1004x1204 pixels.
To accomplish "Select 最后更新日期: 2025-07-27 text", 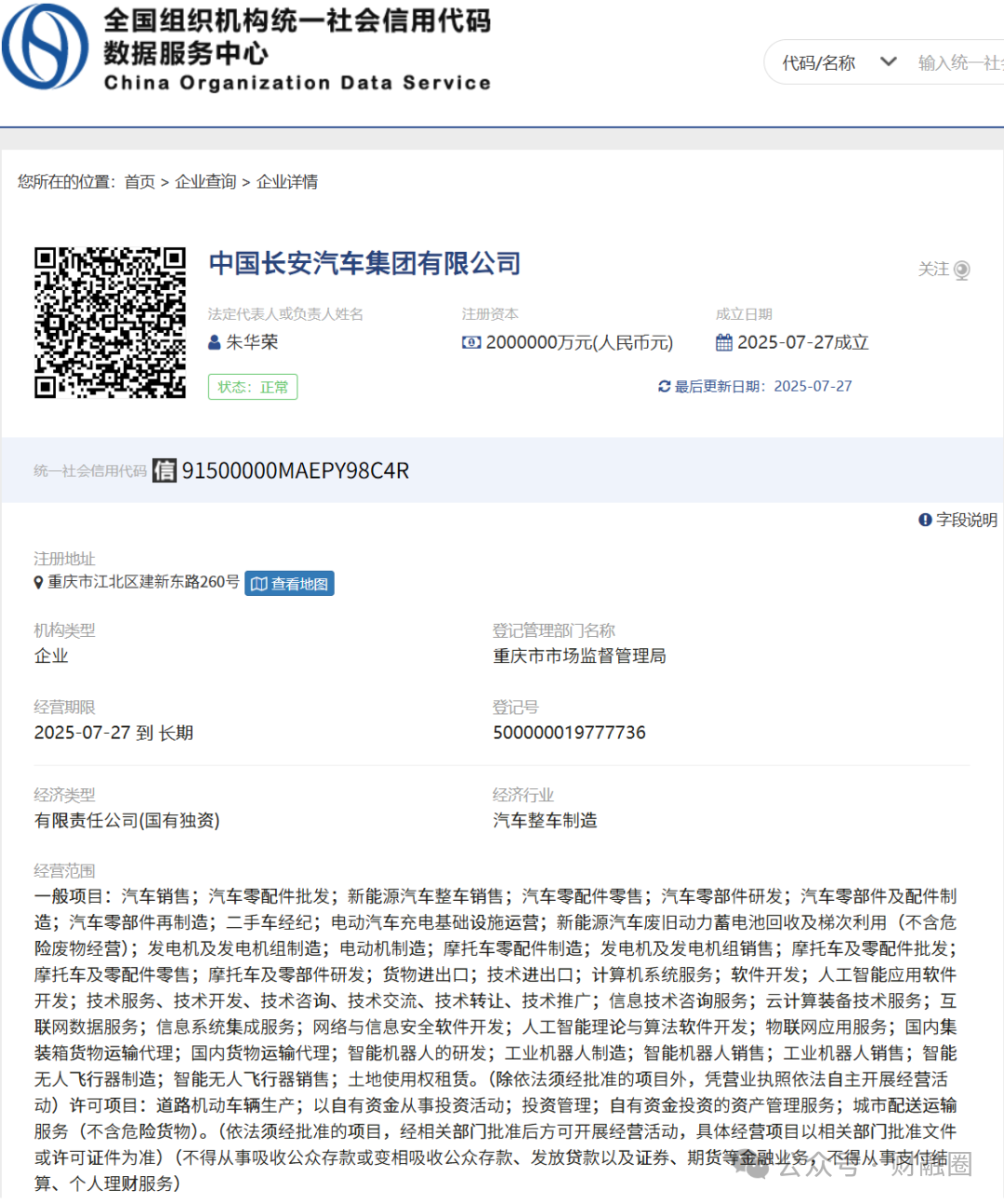I will pyautogui.click(x=763, y=386).
